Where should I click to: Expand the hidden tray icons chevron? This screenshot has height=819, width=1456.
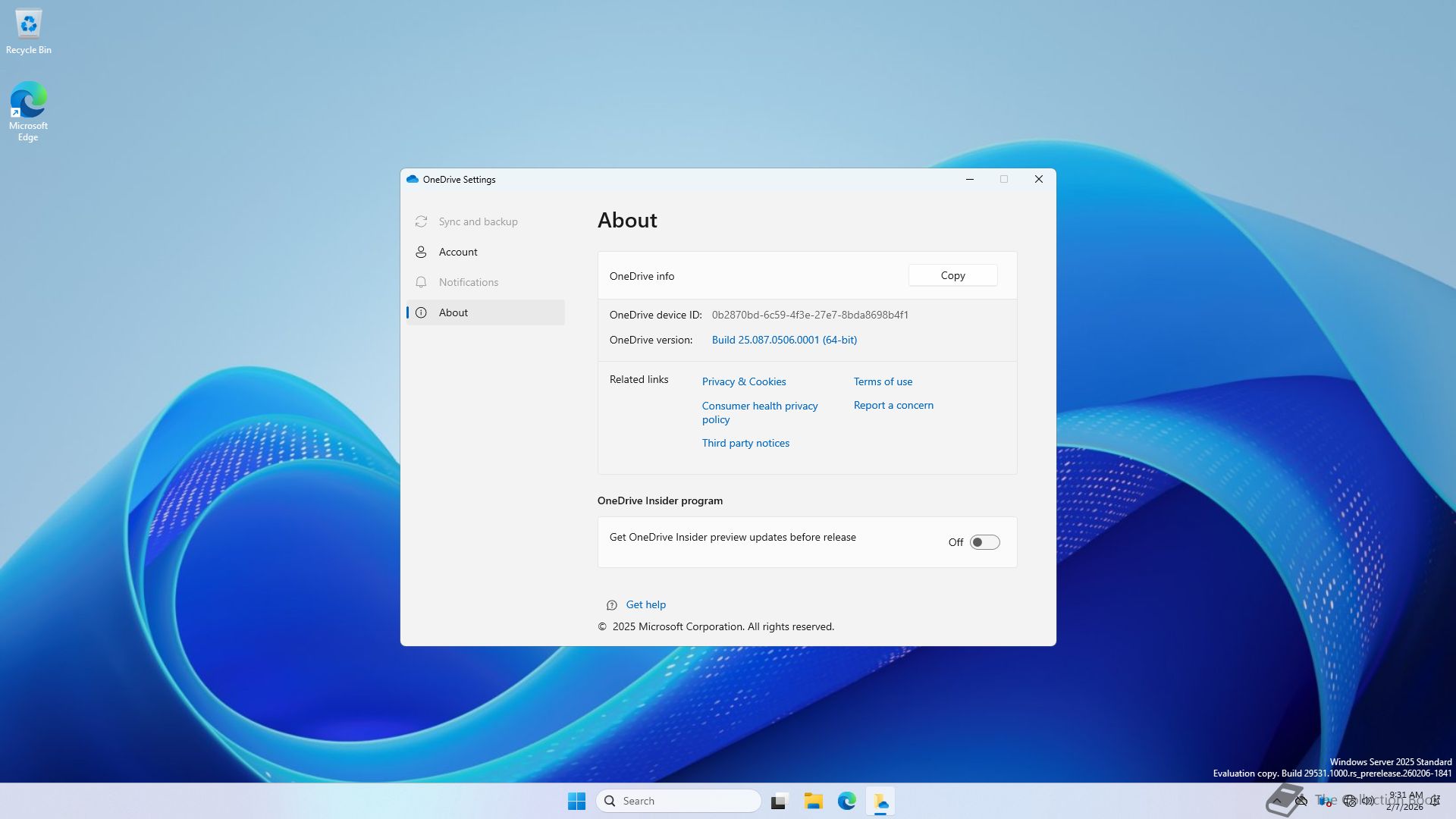[1277, 801]
